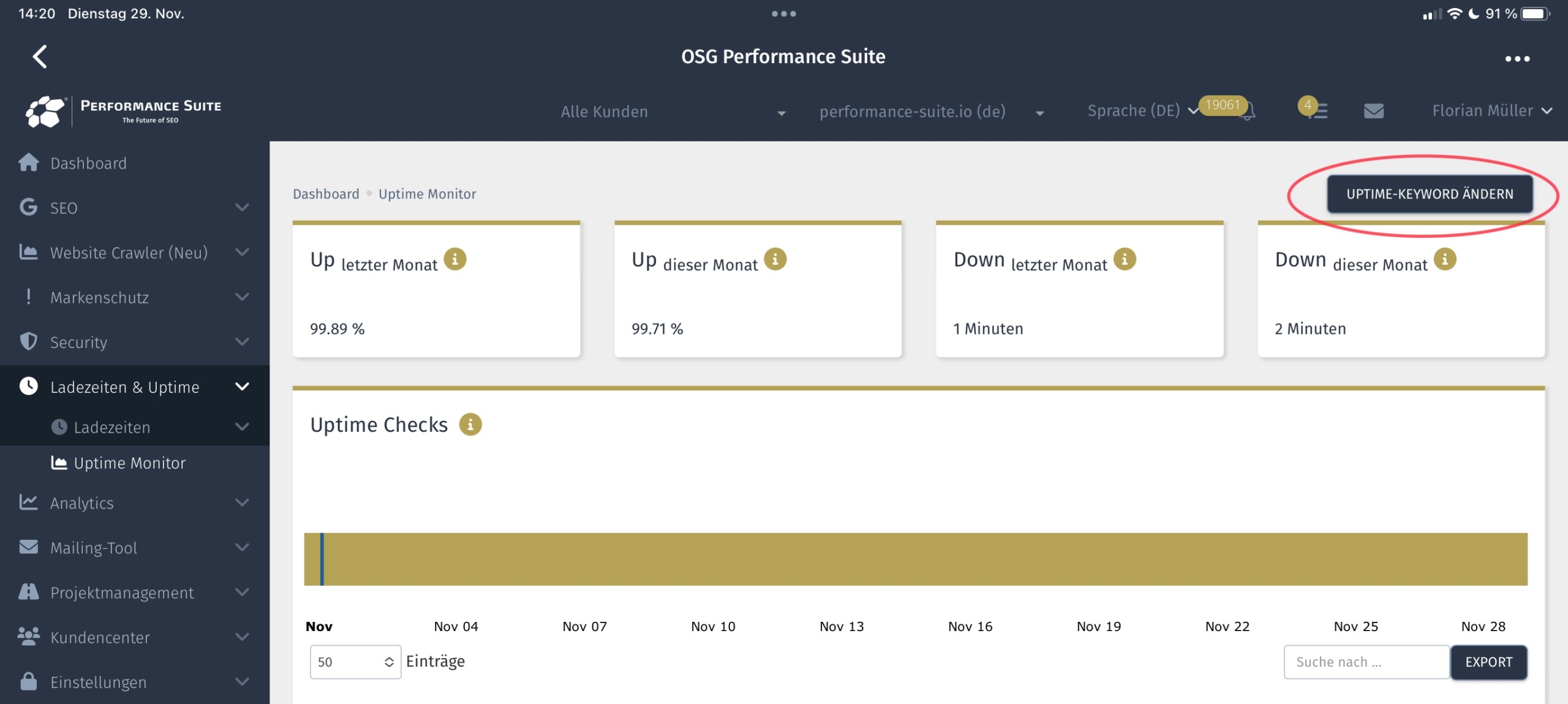
Task: Click the Mailing-Tool envelope icon
Action: (x=28, y=547)
